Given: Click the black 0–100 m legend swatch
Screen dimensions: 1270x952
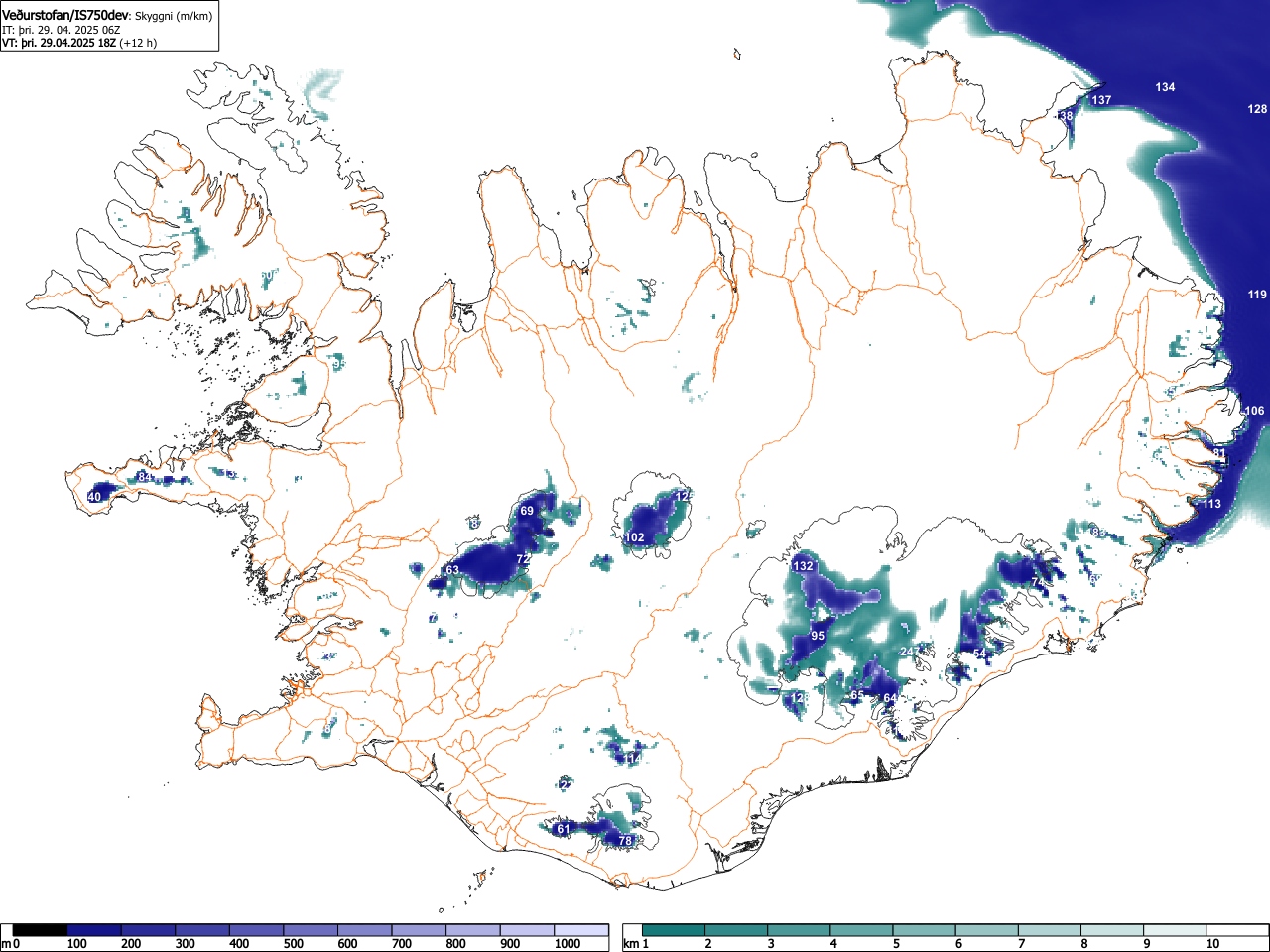Looking at the screenshot, I should point(41,930).
